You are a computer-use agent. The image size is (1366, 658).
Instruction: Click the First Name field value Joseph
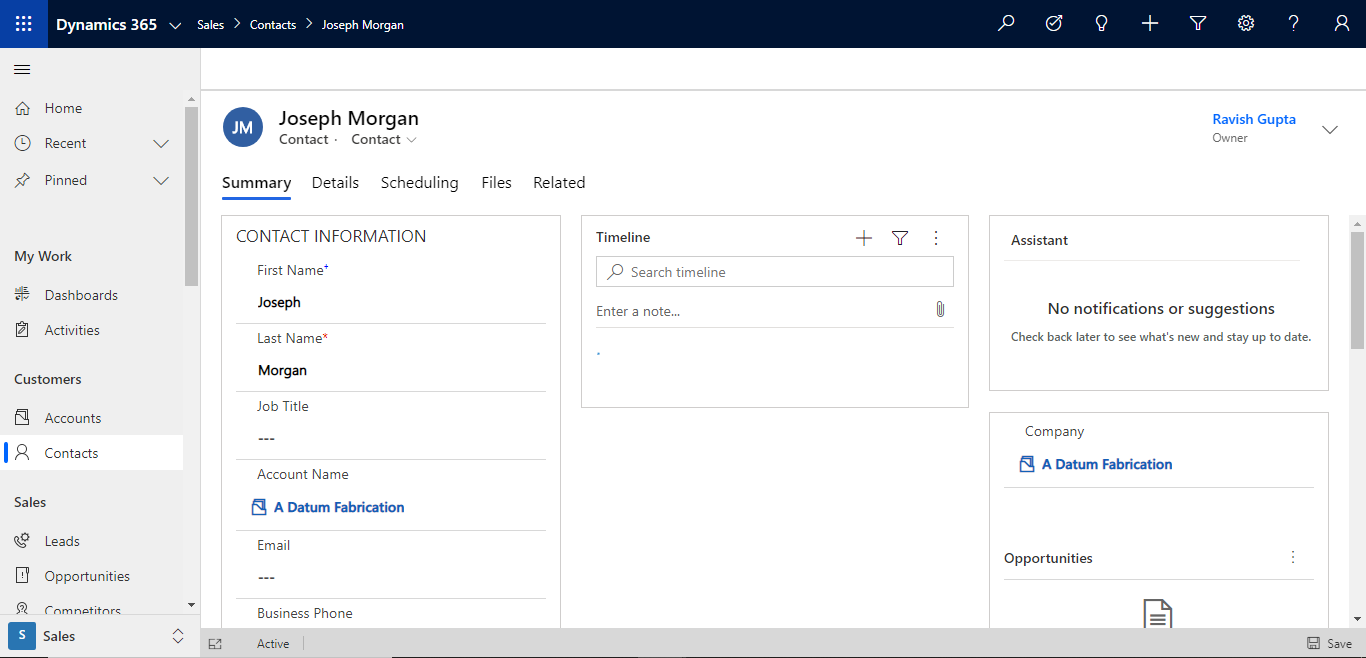point(279,302)
